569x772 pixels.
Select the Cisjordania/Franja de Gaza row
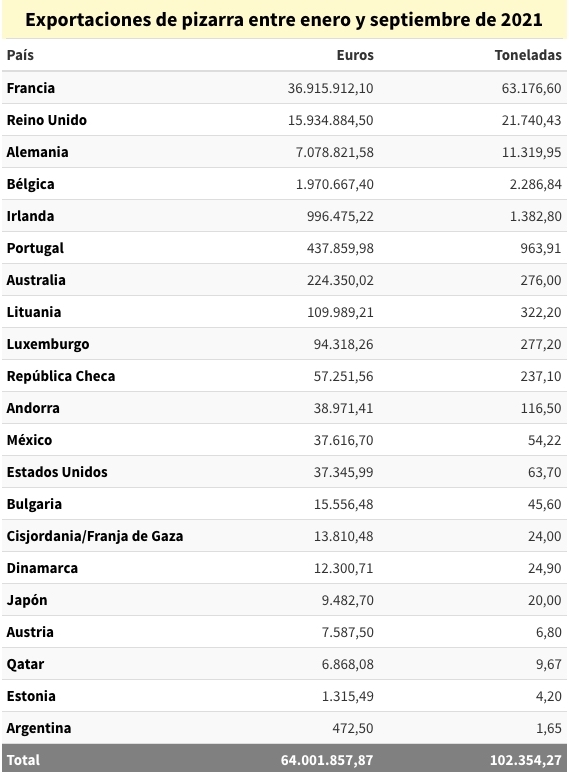(284, 536)
